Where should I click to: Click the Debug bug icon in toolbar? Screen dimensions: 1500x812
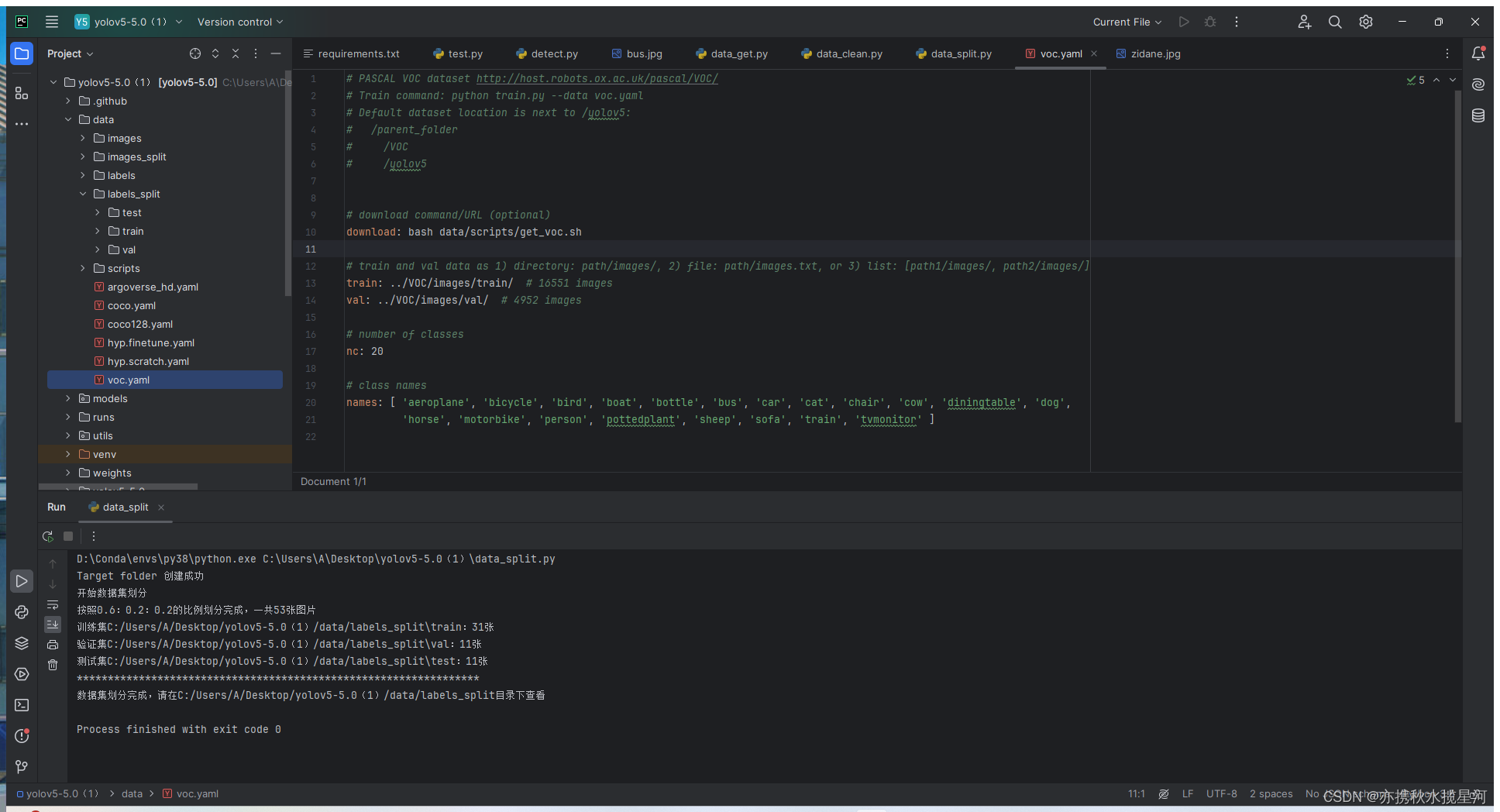(x=1210, y=22)
